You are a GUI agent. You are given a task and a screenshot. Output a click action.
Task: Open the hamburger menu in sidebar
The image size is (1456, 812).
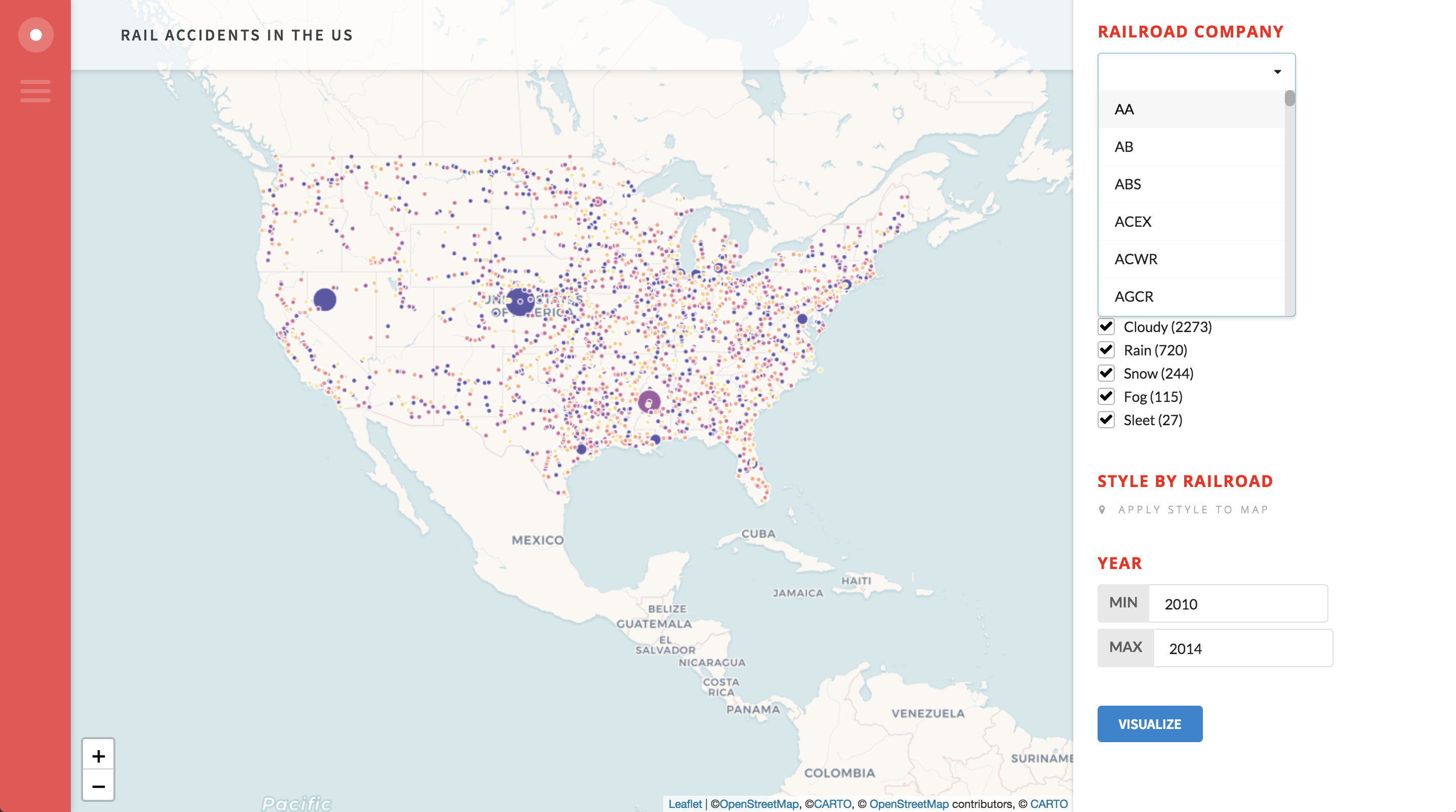[x=35, y=91]
